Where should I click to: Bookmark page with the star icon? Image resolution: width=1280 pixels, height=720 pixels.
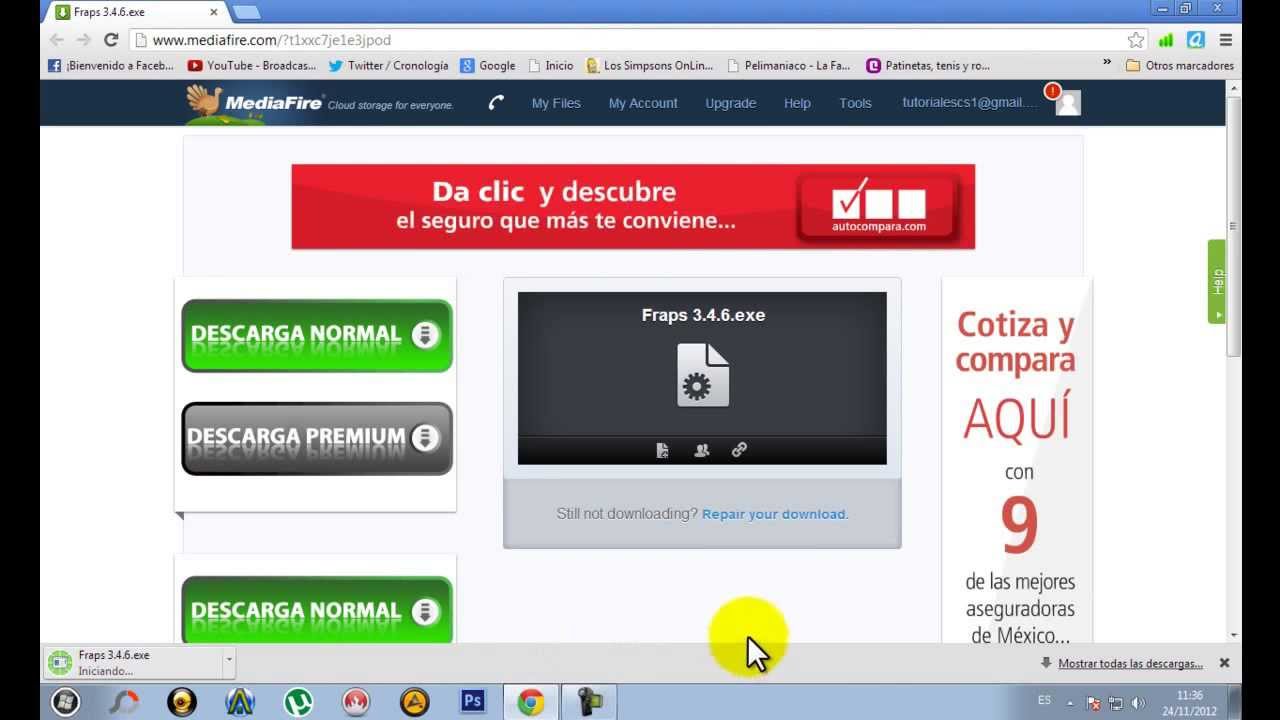click(x=1136, y=40)
